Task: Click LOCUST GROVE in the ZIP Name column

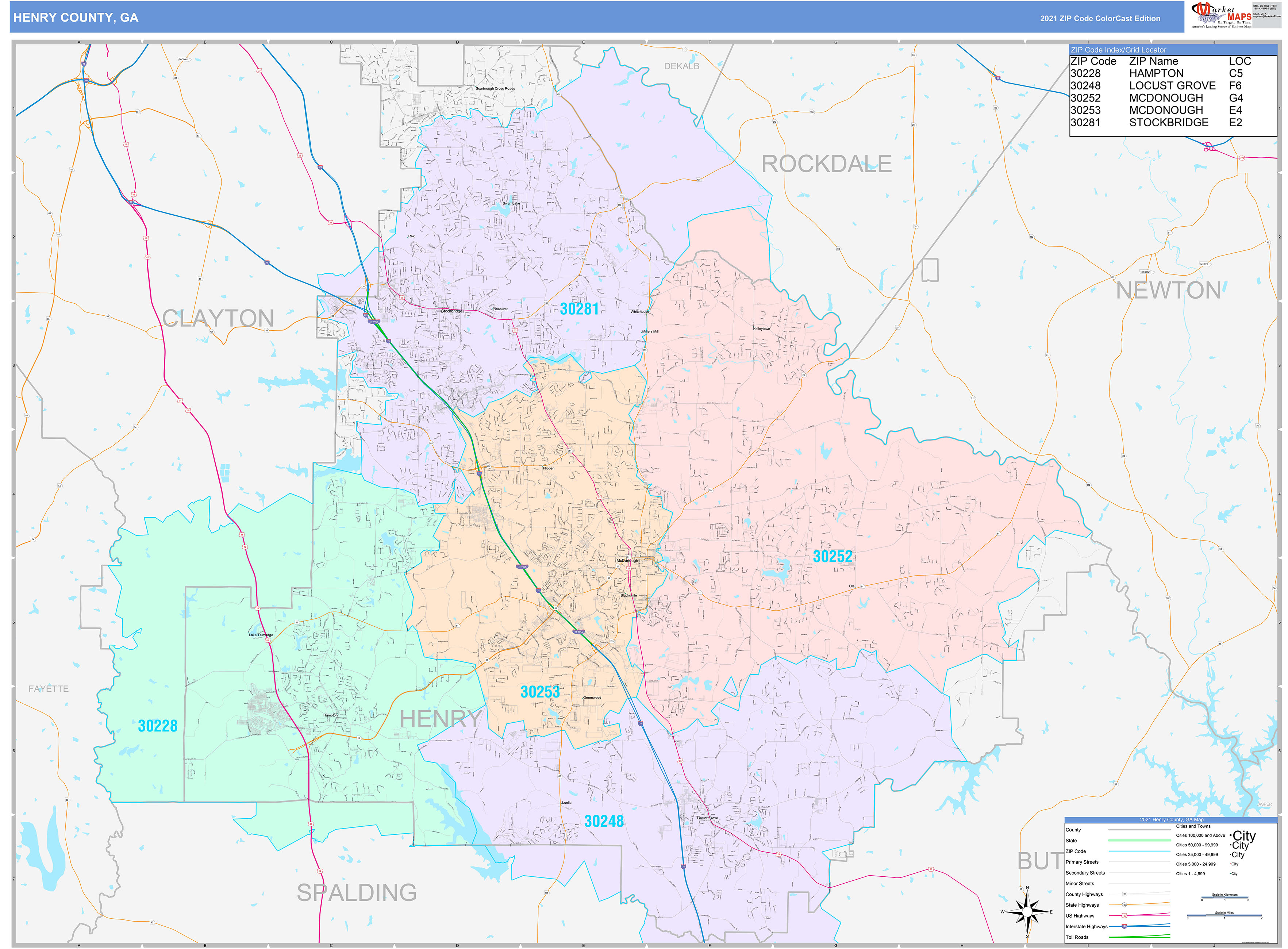Action: pyautogui.click(x=1172, y=86)
